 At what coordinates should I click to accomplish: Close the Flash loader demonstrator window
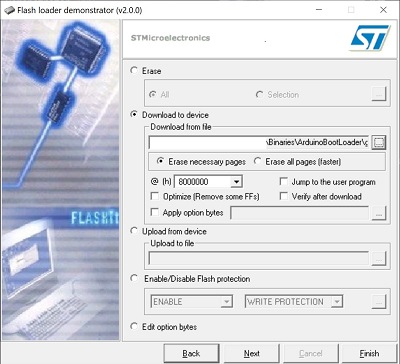(383, 10)
